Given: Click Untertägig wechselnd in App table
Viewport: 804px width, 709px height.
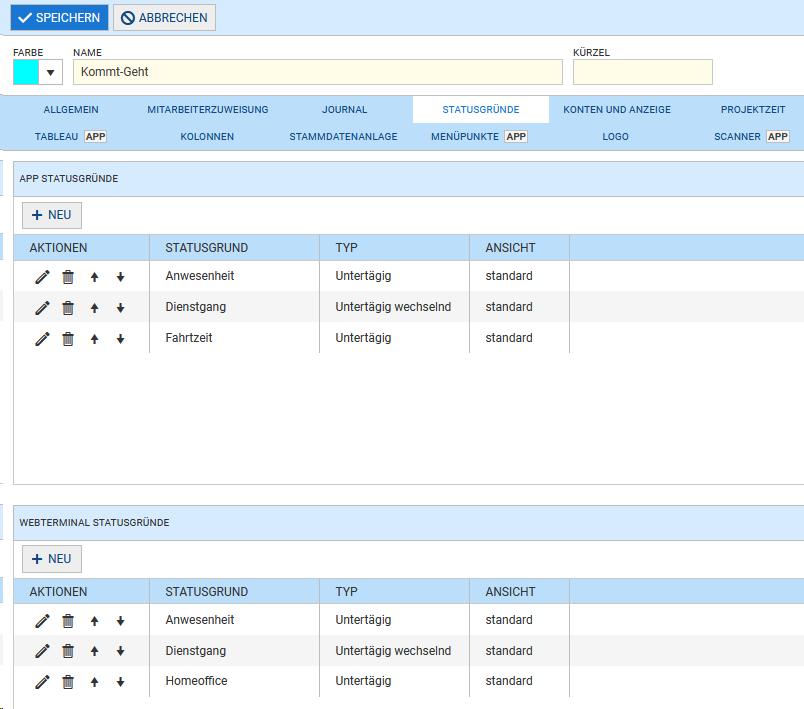Looking at the screenshot, I should coord(393,307).
